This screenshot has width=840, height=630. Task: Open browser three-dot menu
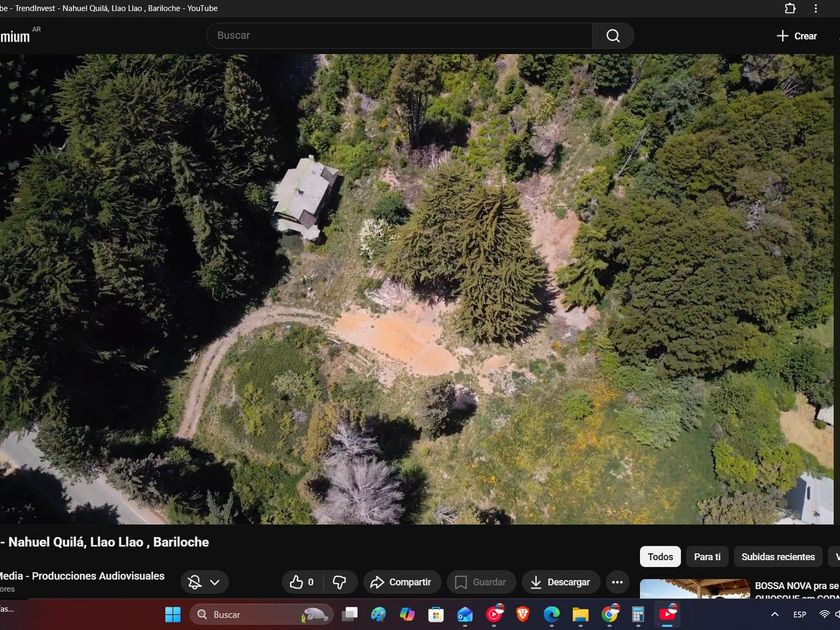(816, 8)
